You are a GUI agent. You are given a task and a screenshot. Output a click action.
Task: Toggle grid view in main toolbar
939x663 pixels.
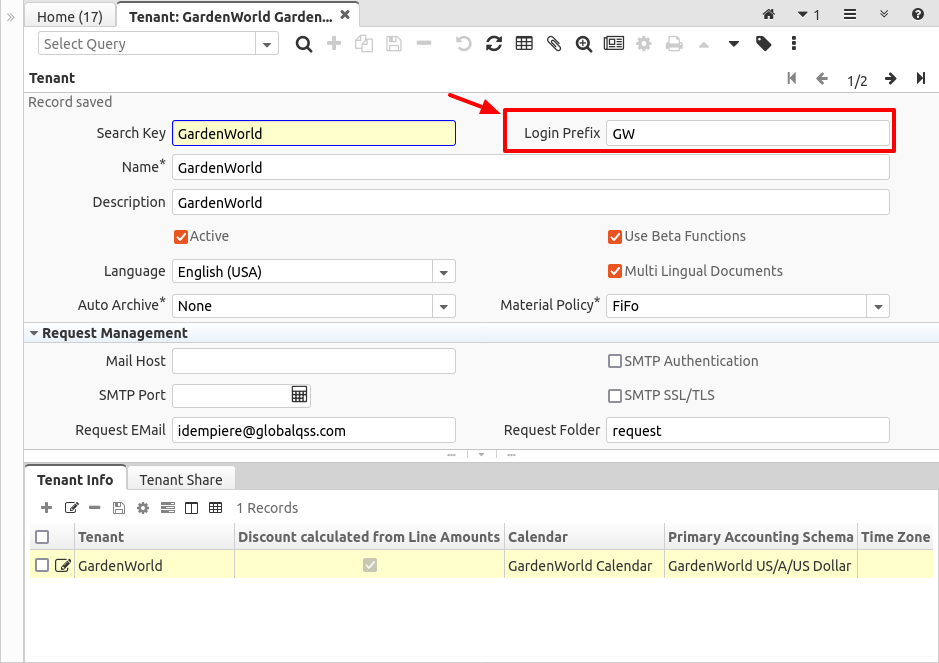click(x=523, y=44)
